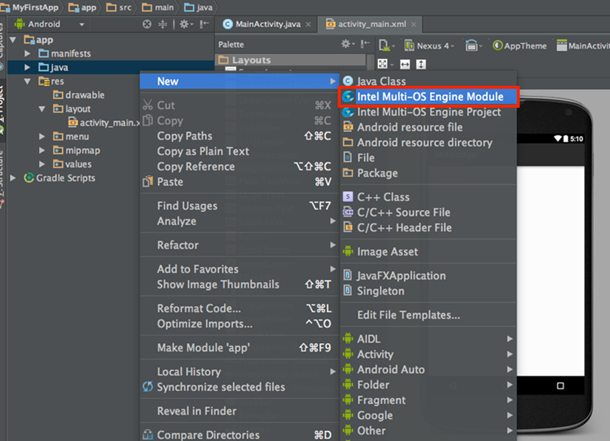Viewport: 610px width, 441px height.
Task: Click Package folder icon in submenu
Action: point(348,173)
